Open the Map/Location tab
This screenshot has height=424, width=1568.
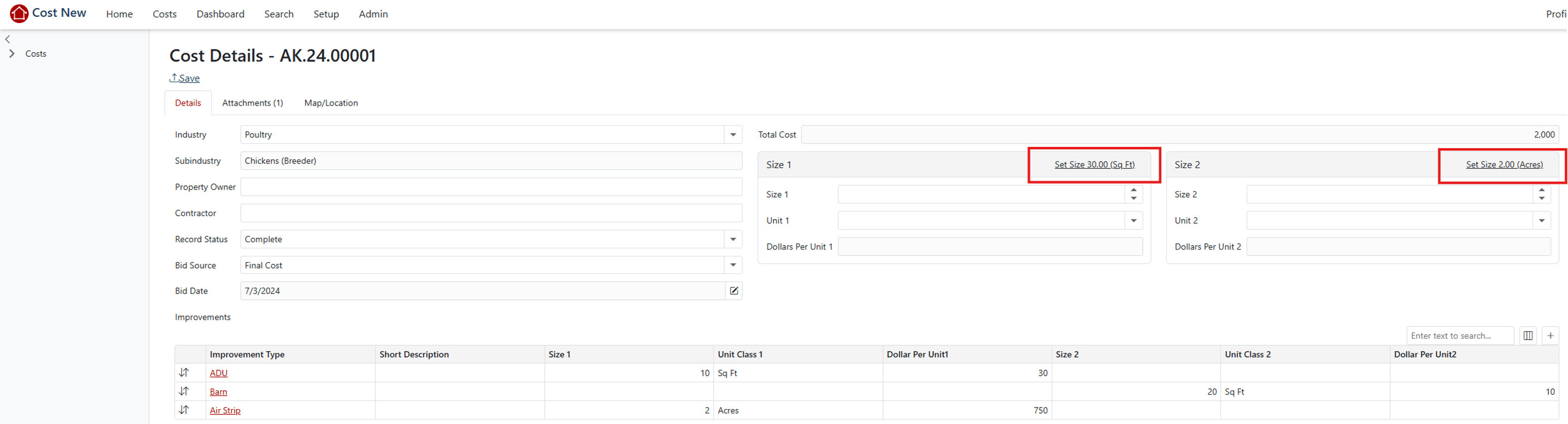pyautogui.click(x=330, y=103)
